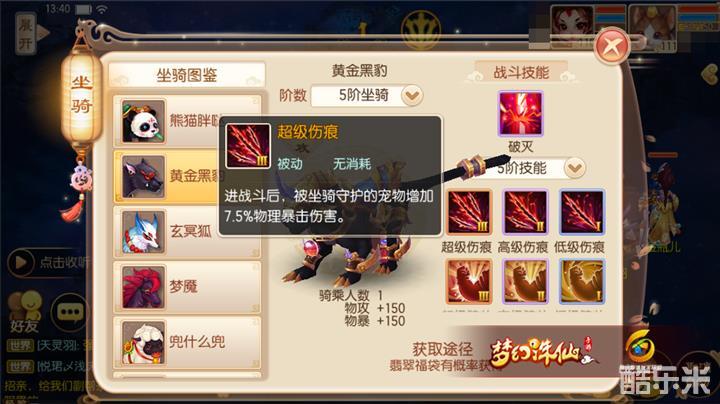This screenshot has height=404, width=720.
Task: Select the red level III claw skill icon
Action: 468,281
